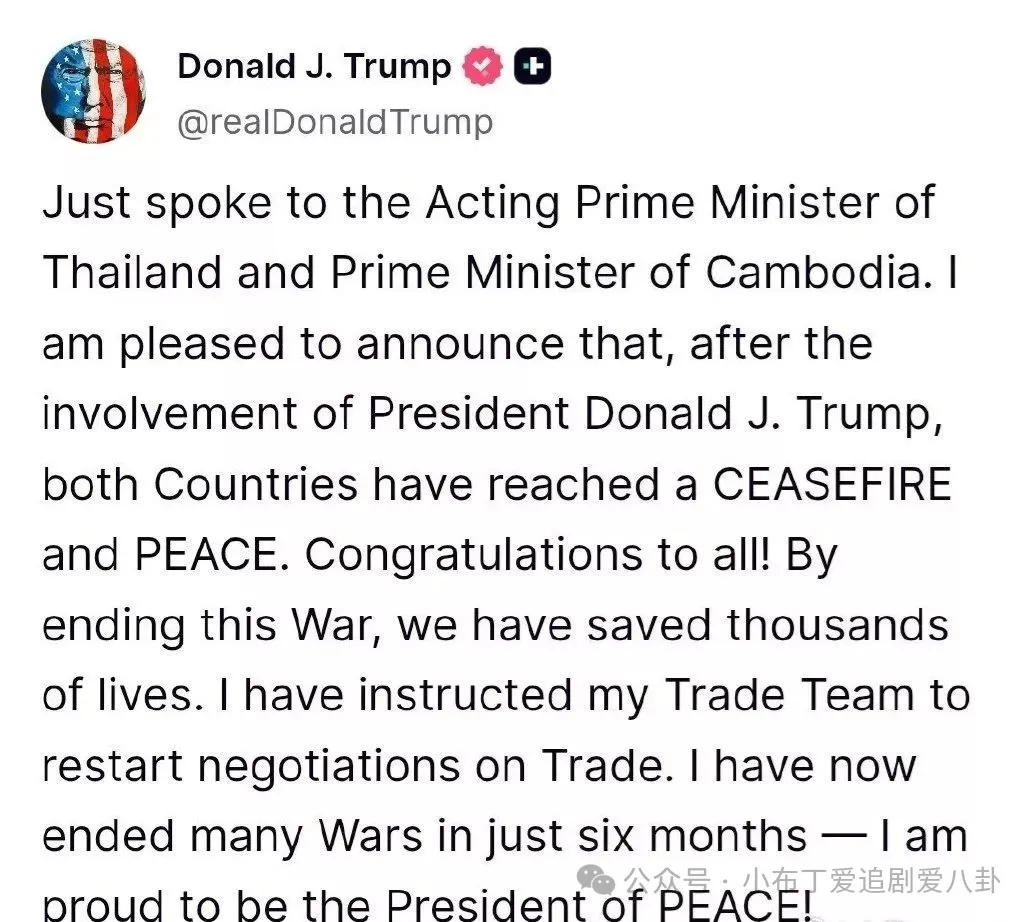The width and height of the screenshot is (1034, 922).
Task: Click the WeChat logo in the watermark
Action: click(x=602, y=880)
